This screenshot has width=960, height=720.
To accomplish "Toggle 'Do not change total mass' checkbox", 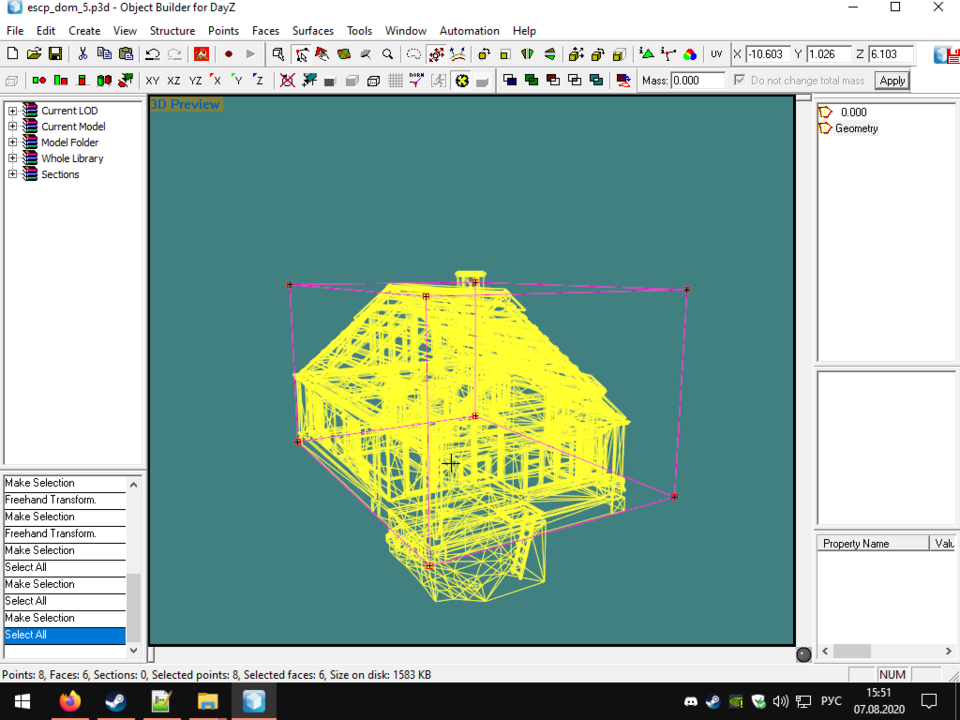I will point(740,80).
